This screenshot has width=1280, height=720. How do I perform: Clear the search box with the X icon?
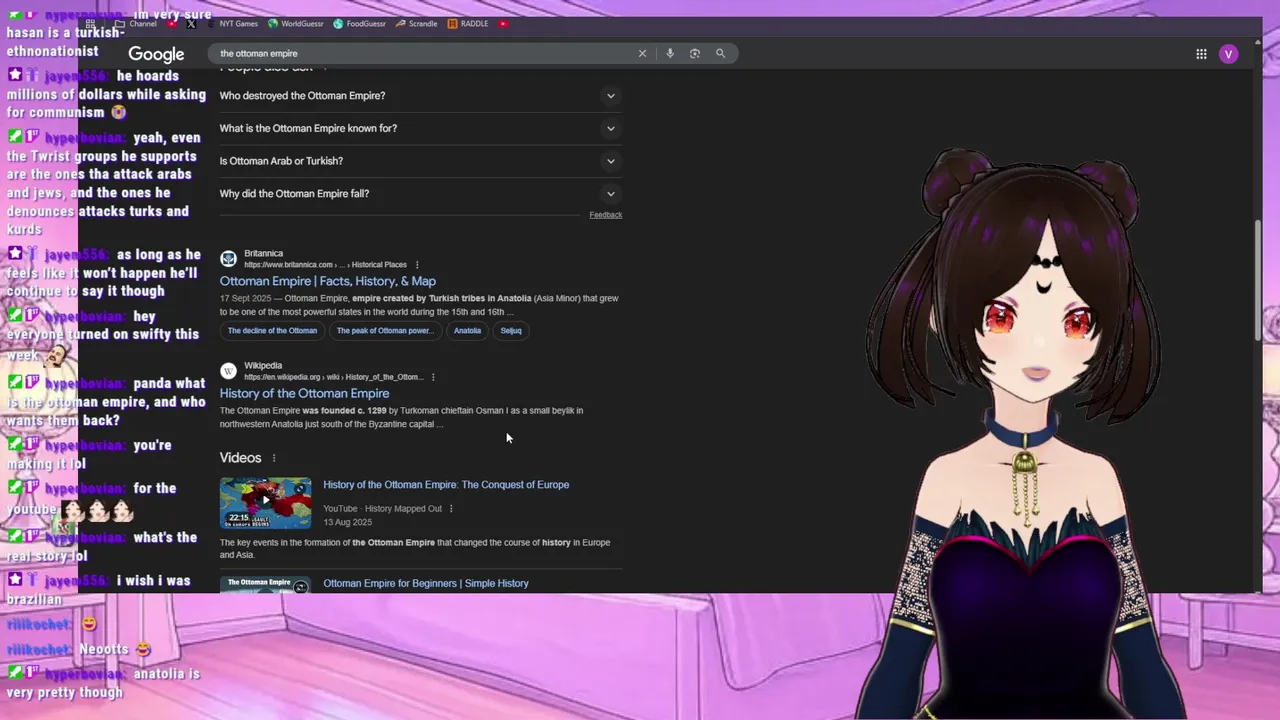pyautogui.click(x=642, y=54)
